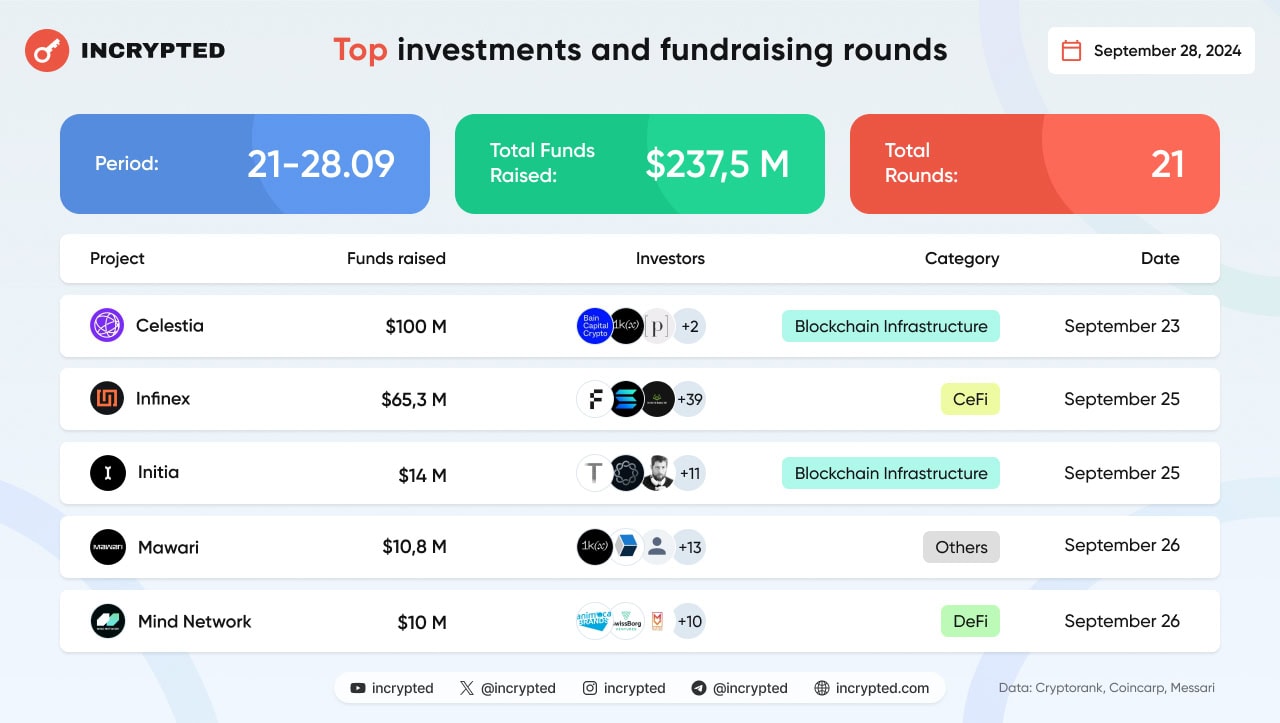Click the Mind Network project logo
Image resolution: width=1280 pixels, height=723 pixels.
coord(108,621)
